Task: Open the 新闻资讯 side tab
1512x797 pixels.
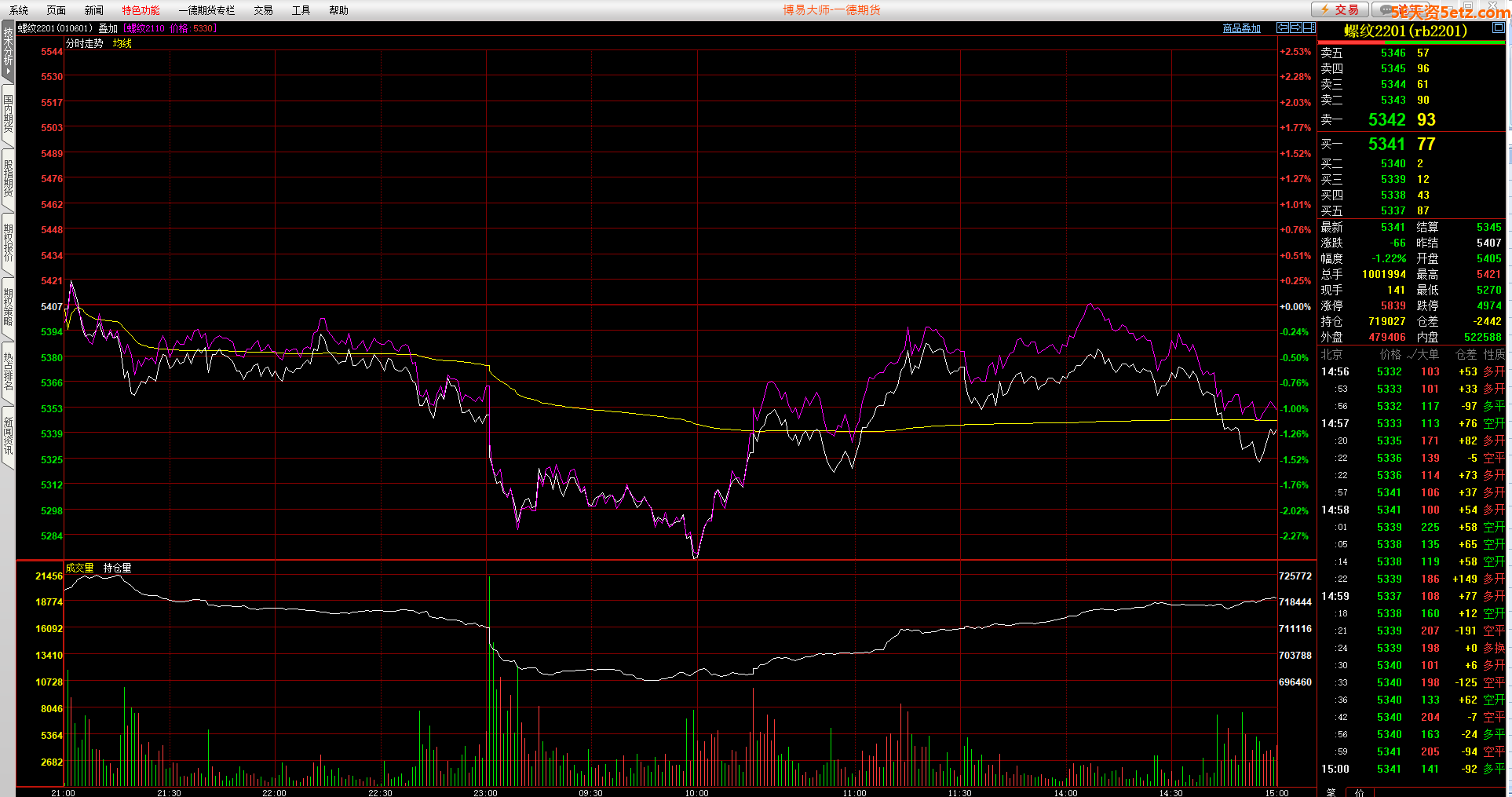Action: [x=8, y=437]
